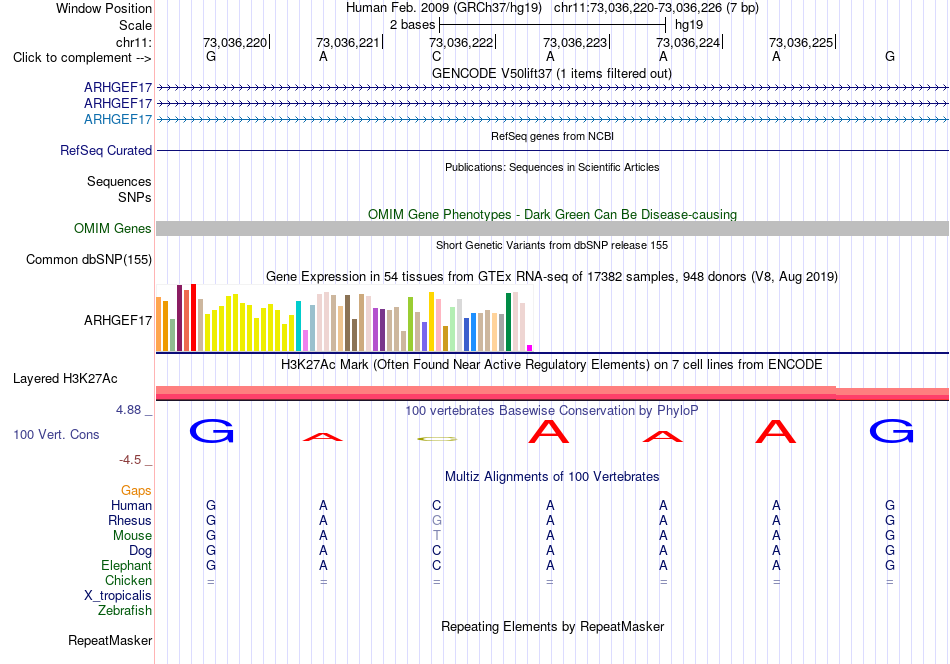This screenshot has width=950, height=664.
Task: Click the Elephant species label
Action: (x=126, y=565)
